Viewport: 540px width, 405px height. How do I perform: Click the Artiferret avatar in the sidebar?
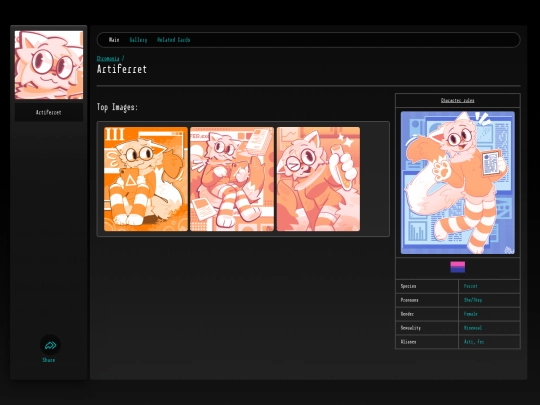tap(49, 65)
